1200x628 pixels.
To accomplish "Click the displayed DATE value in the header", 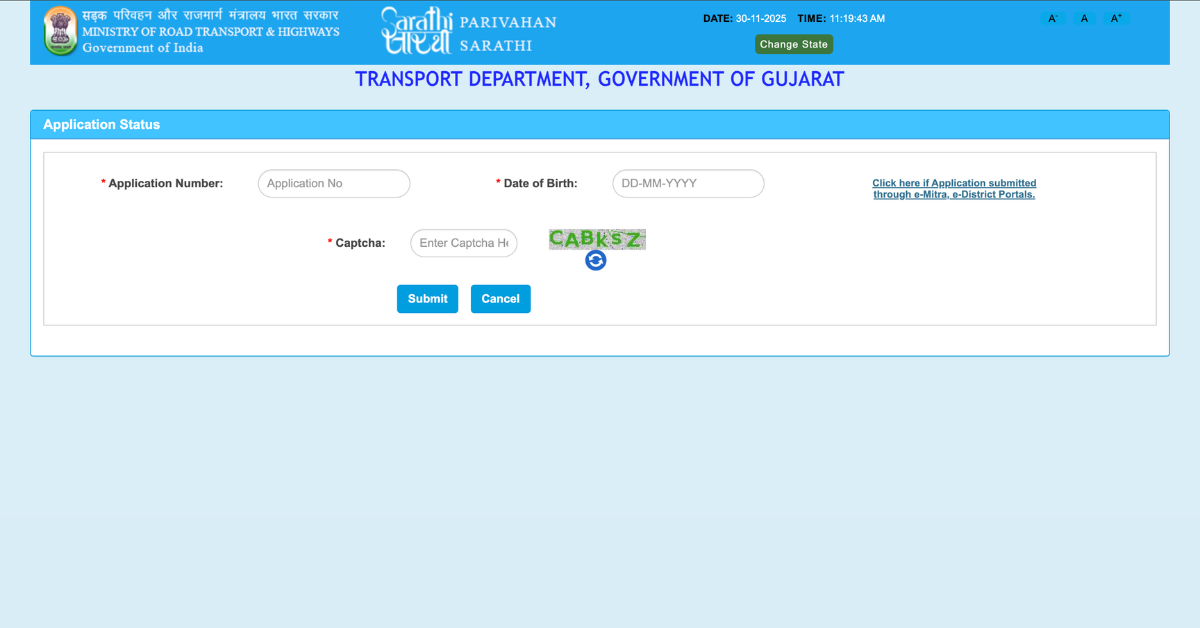I will tap(762, 17).
